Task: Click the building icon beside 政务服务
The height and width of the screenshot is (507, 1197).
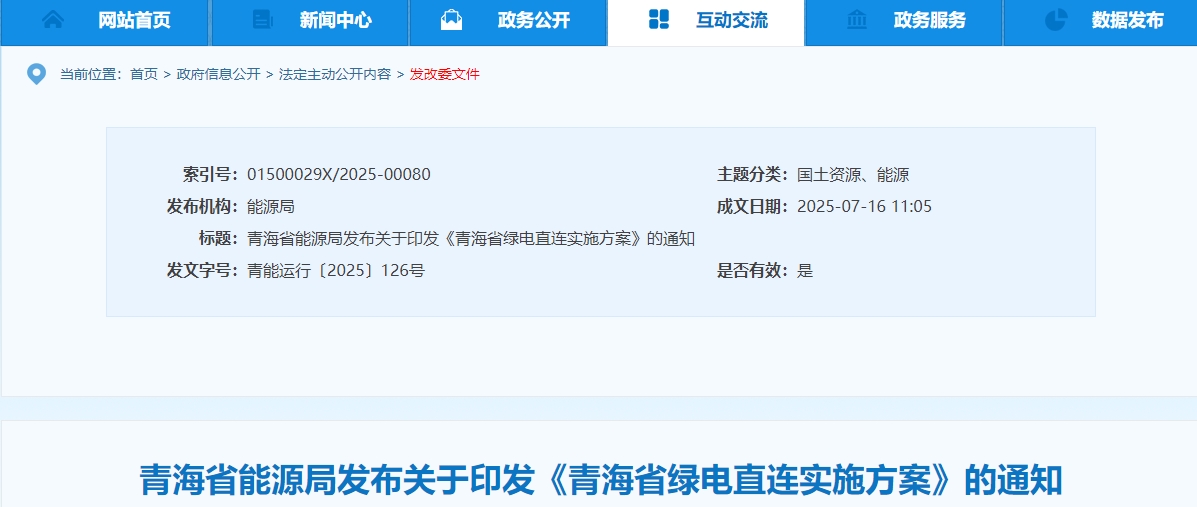Action: 857,19
